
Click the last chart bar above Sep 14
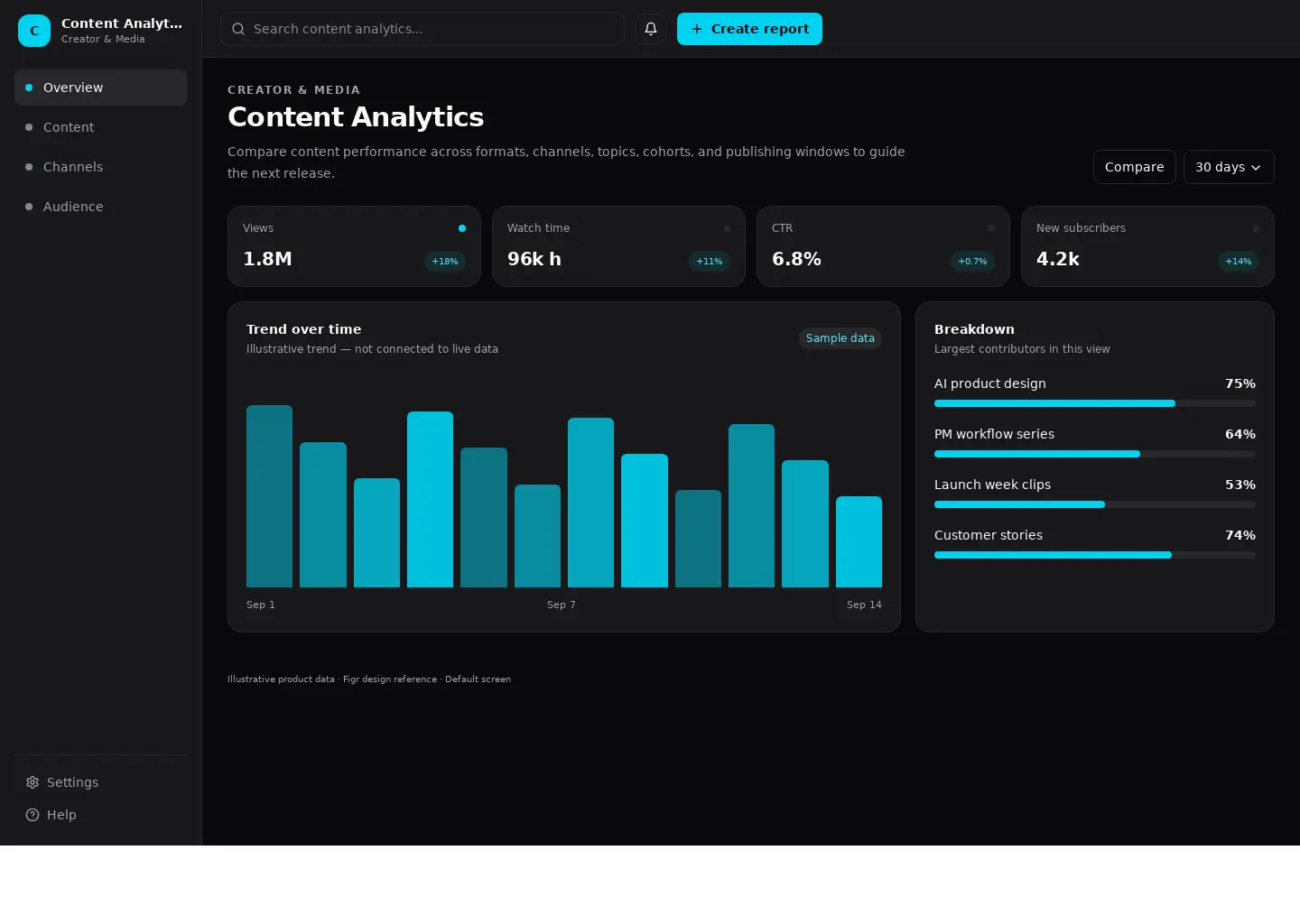[859, 541]
